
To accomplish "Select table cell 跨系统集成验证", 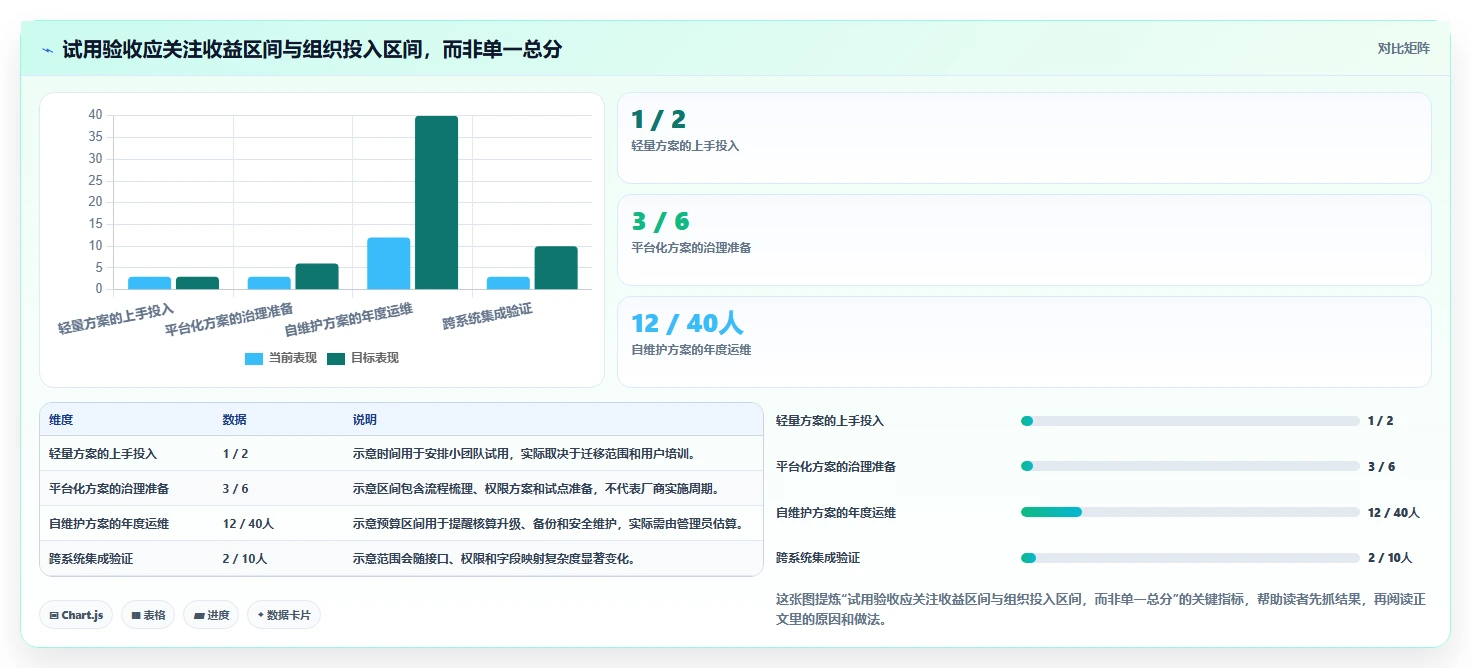I will tap(91, 559).
